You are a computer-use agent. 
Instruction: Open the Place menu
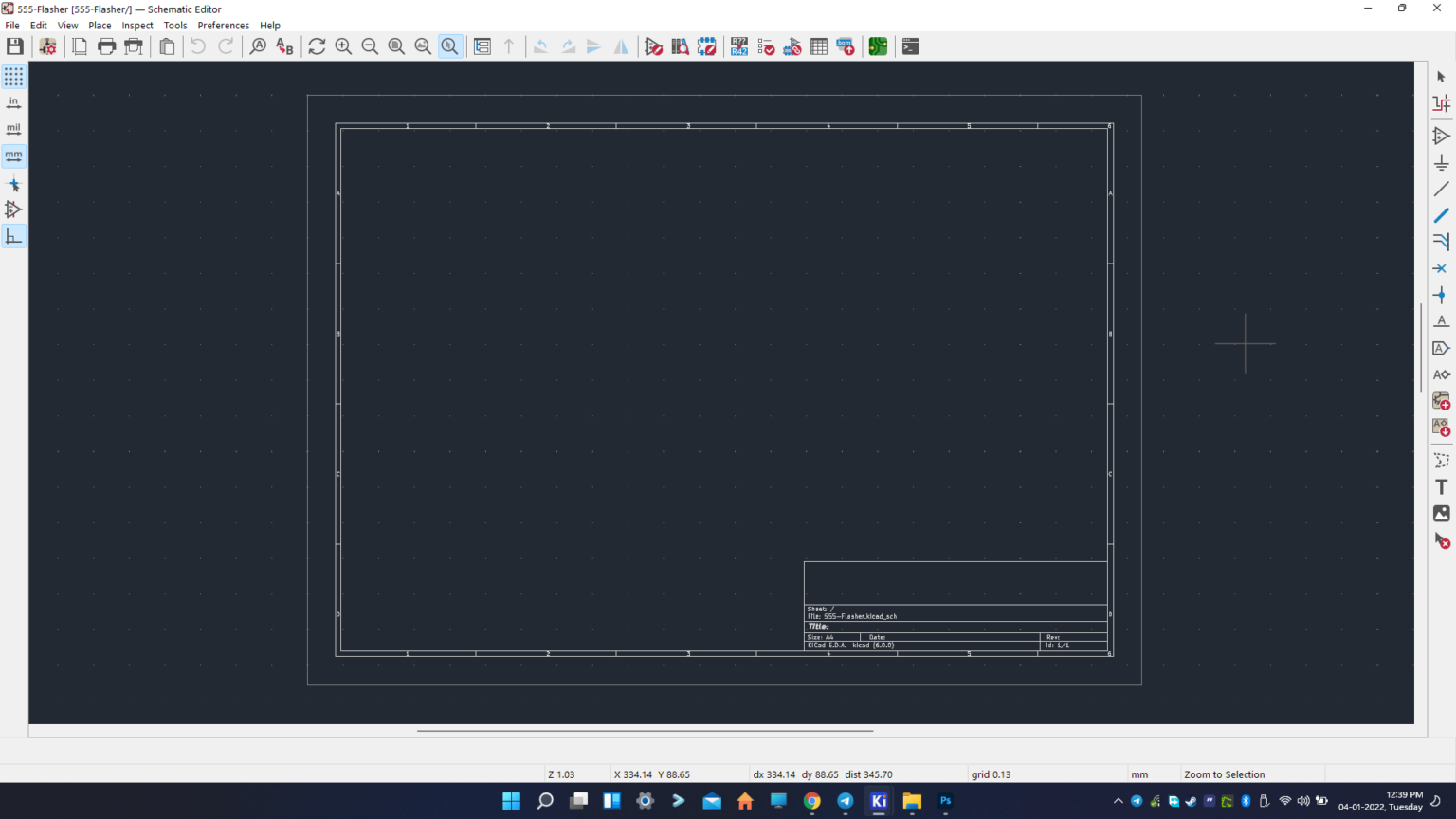click(100, 26)
